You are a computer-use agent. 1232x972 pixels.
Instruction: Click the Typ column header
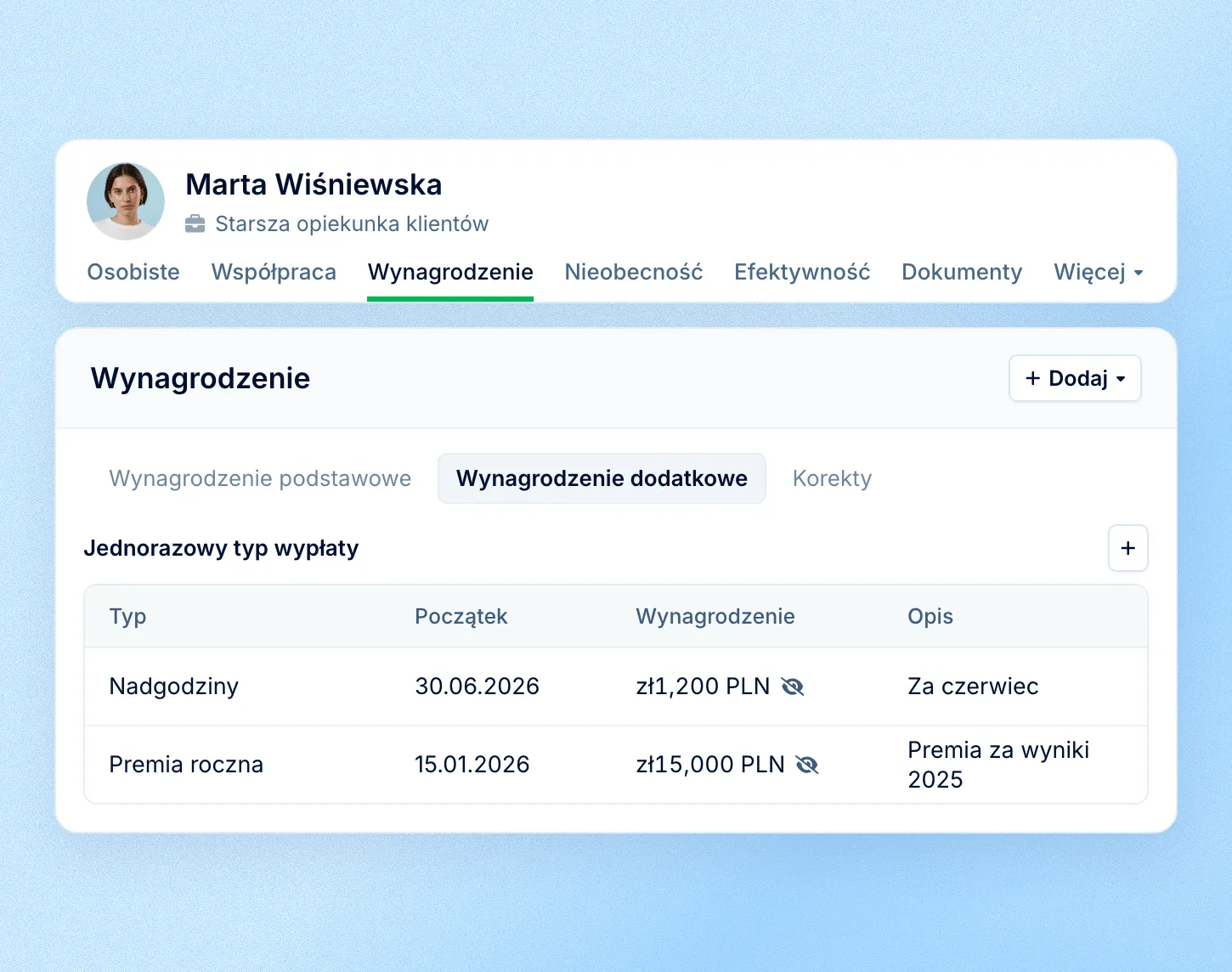[127, 617]
